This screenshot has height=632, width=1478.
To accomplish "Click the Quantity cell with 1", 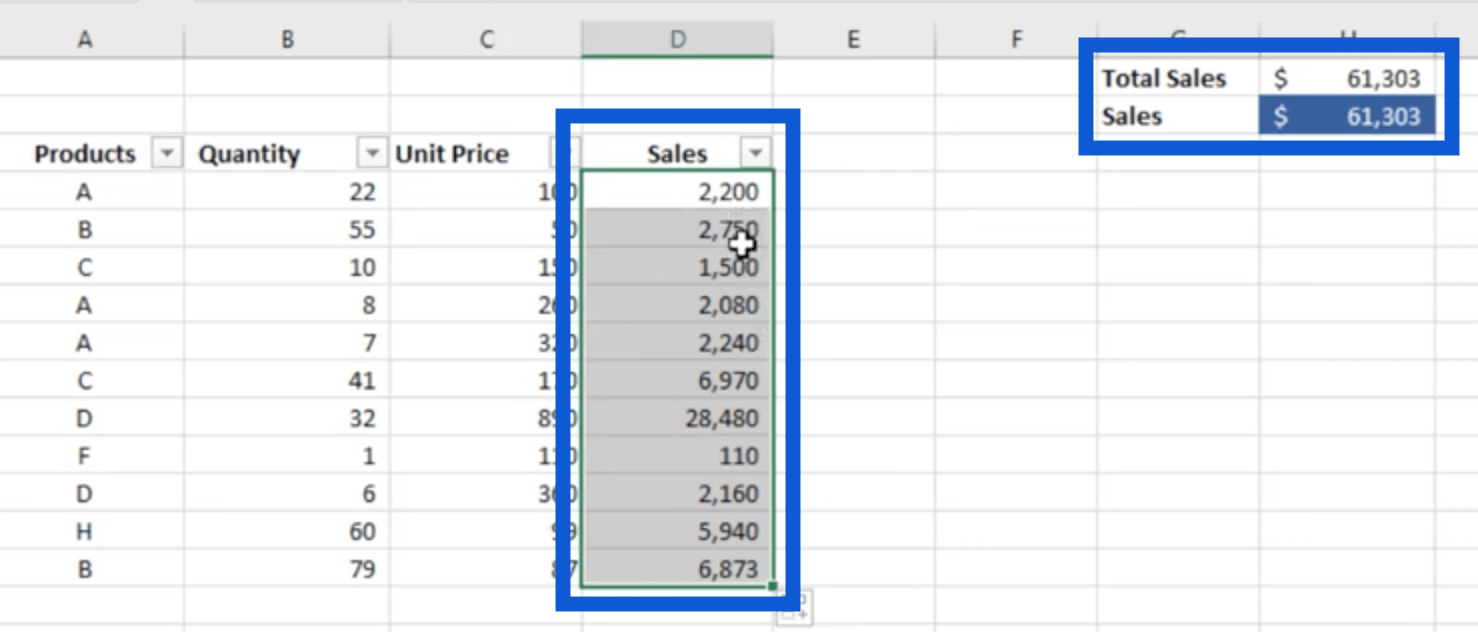I will pyautogui.click(x=287, y=456).
